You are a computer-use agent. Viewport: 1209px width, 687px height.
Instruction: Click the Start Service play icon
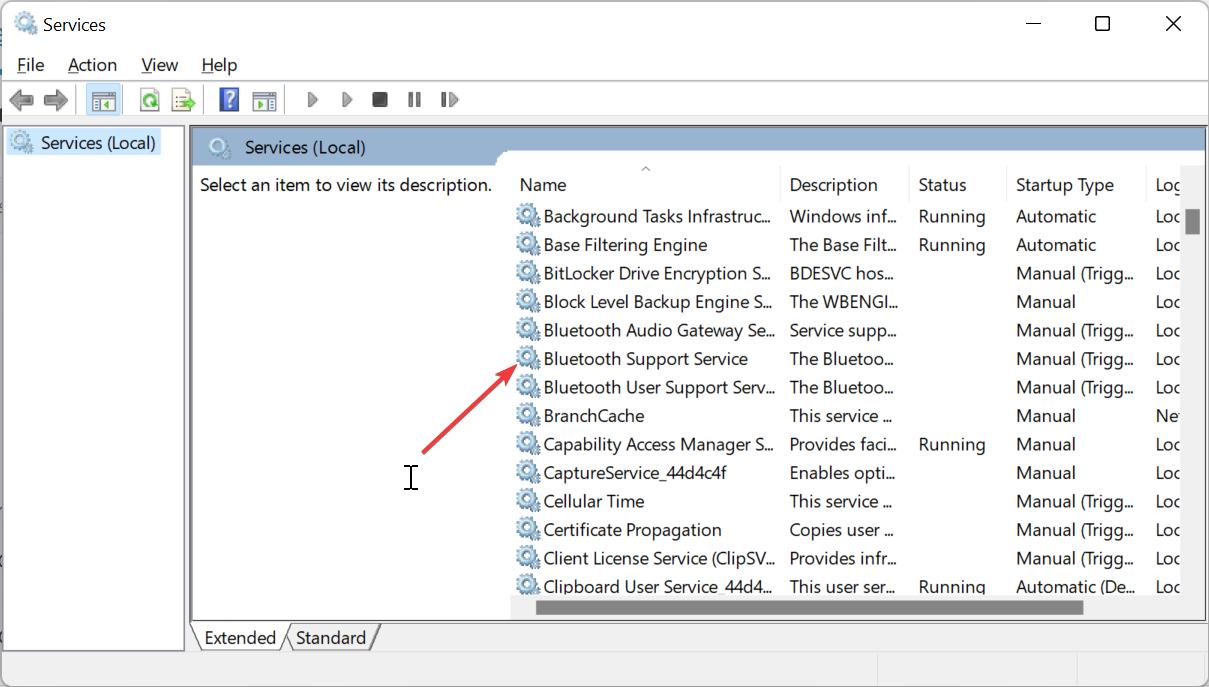click(312, 100)
